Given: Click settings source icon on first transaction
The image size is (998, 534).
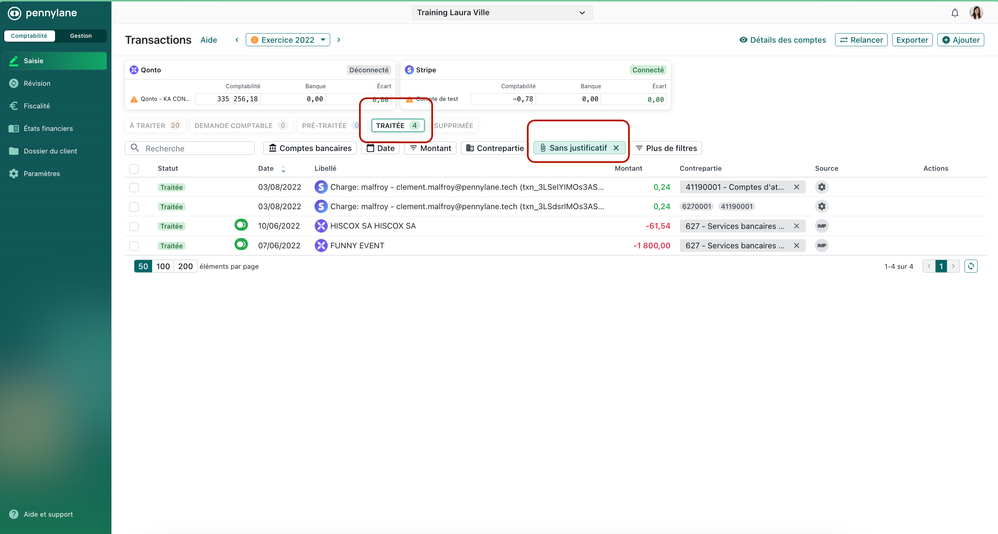Looking at the screenshot, I should point(822,187).
